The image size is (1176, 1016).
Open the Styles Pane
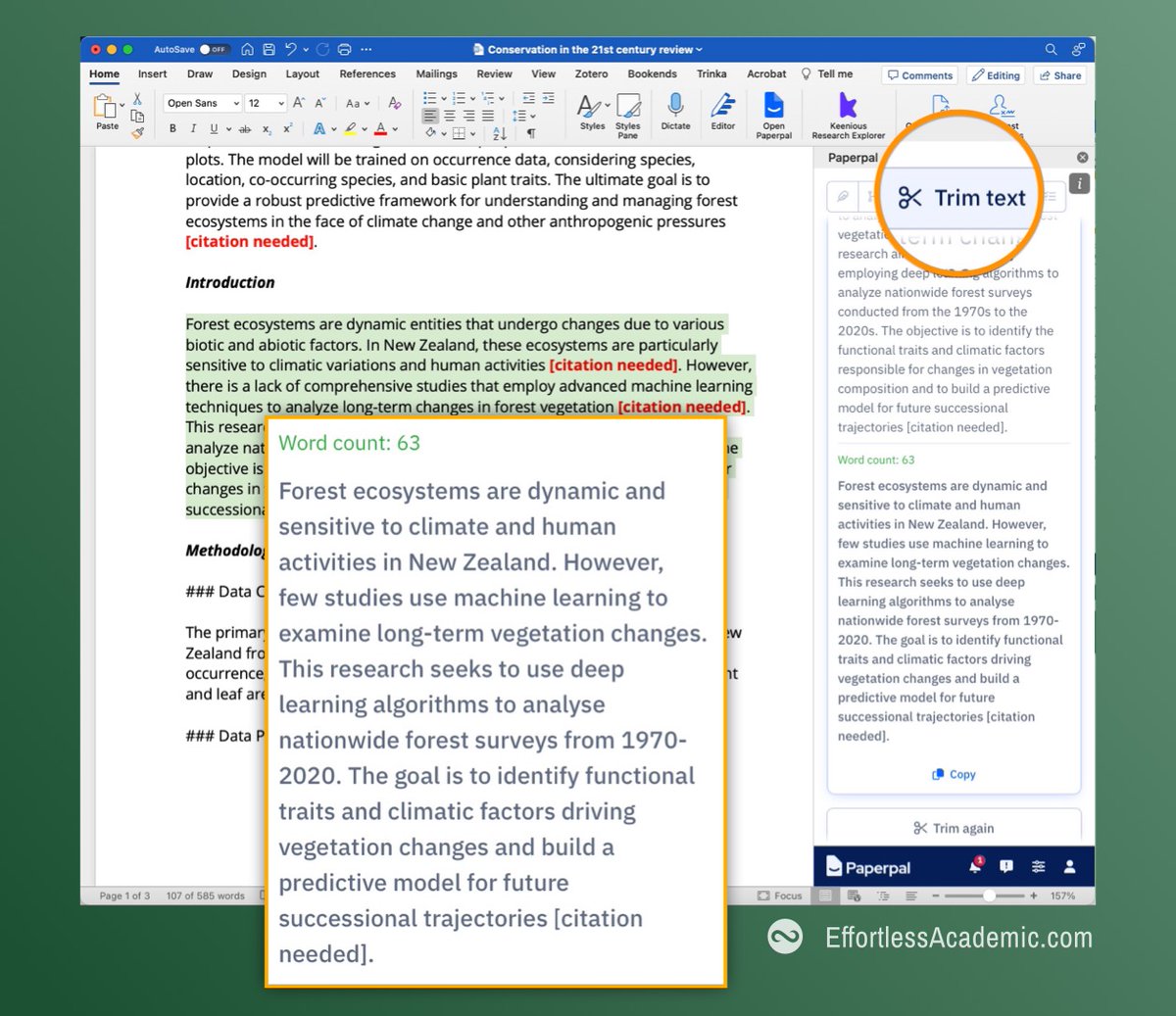click(x=628, y=116)
